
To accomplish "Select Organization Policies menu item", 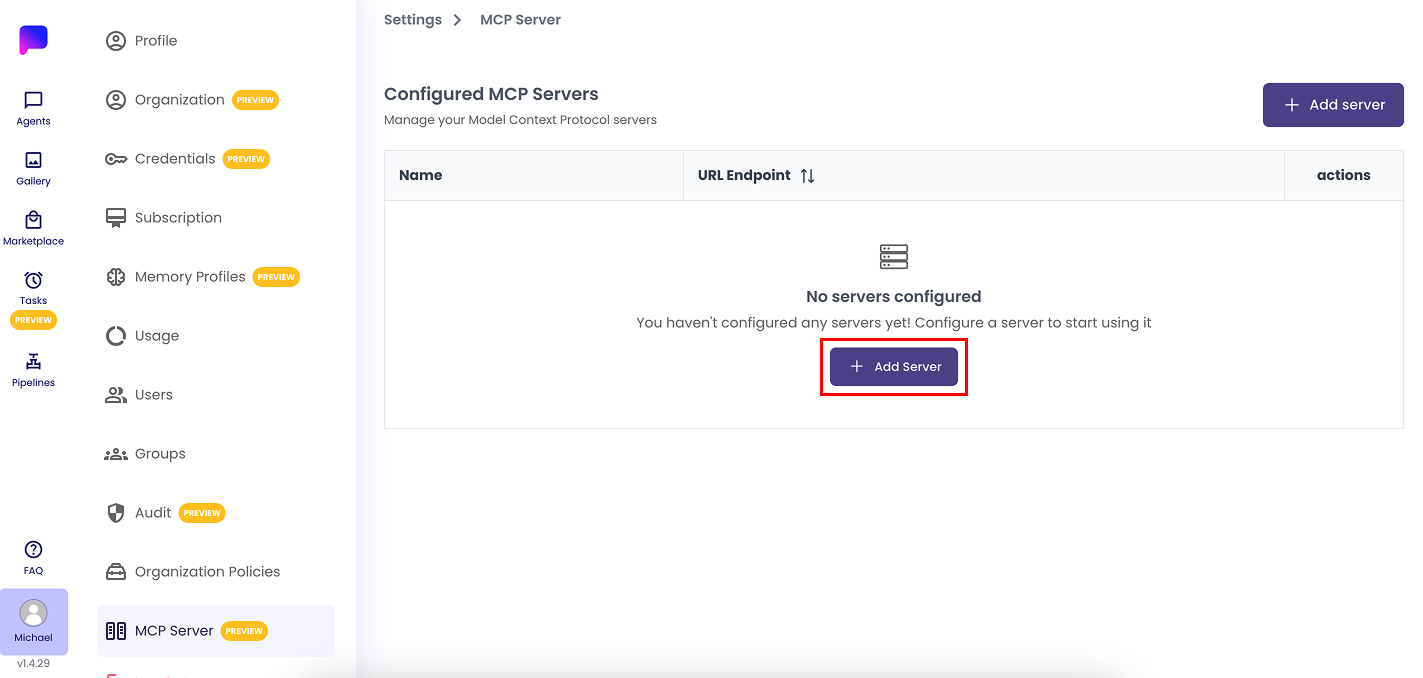I will (x=216, y=572).
